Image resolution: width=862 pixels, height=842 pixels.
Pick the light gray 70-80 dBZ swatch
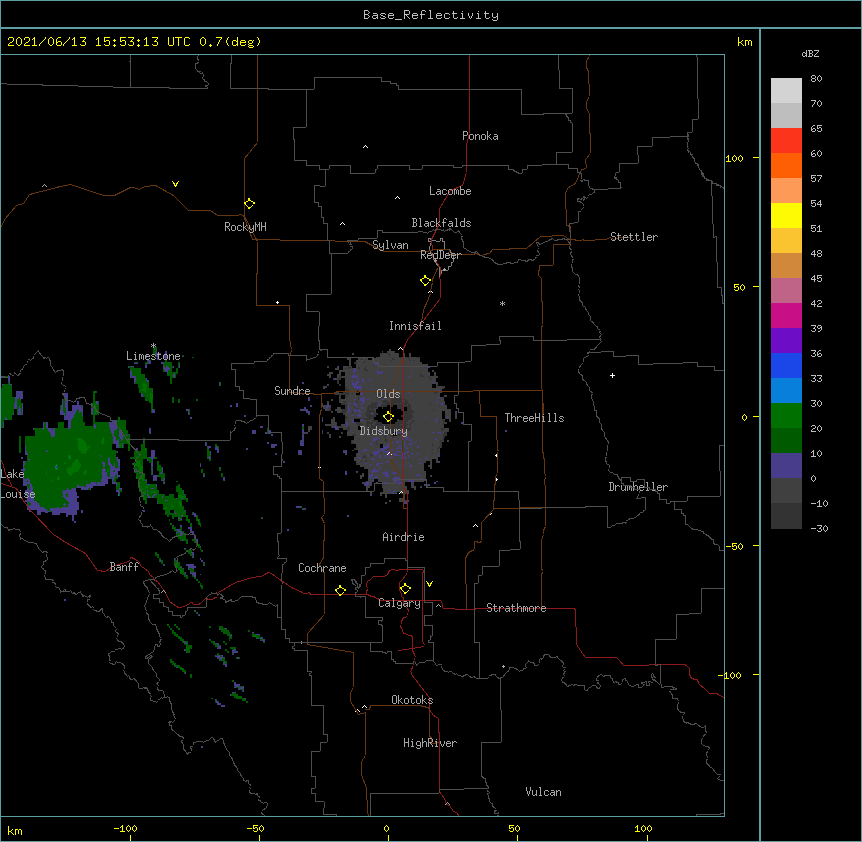pos(786,91)
